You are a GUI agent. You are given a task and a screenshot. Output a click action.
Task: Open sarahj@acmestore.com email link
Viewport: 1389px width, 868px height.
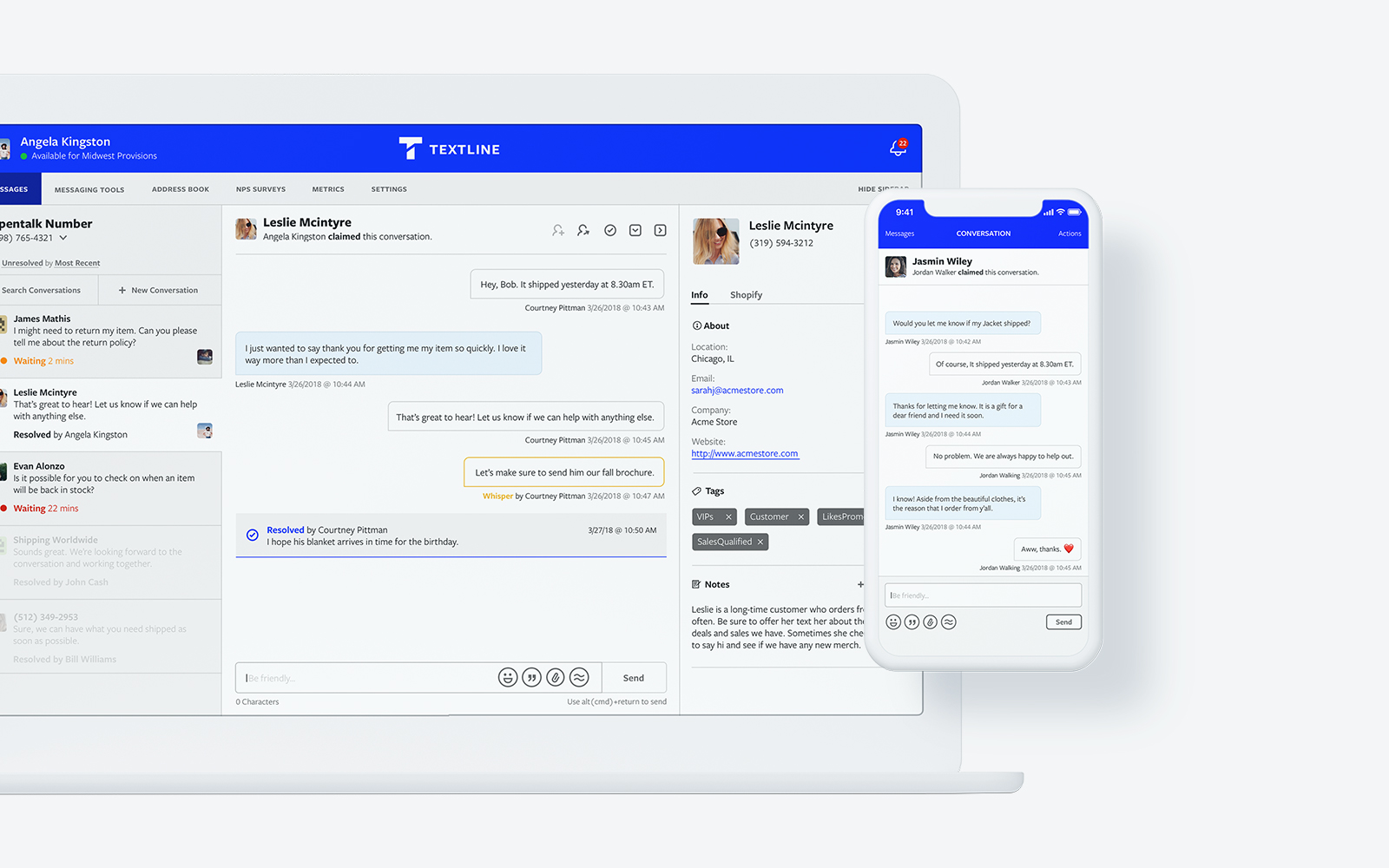pyautogui.click(x=737, y=391)
